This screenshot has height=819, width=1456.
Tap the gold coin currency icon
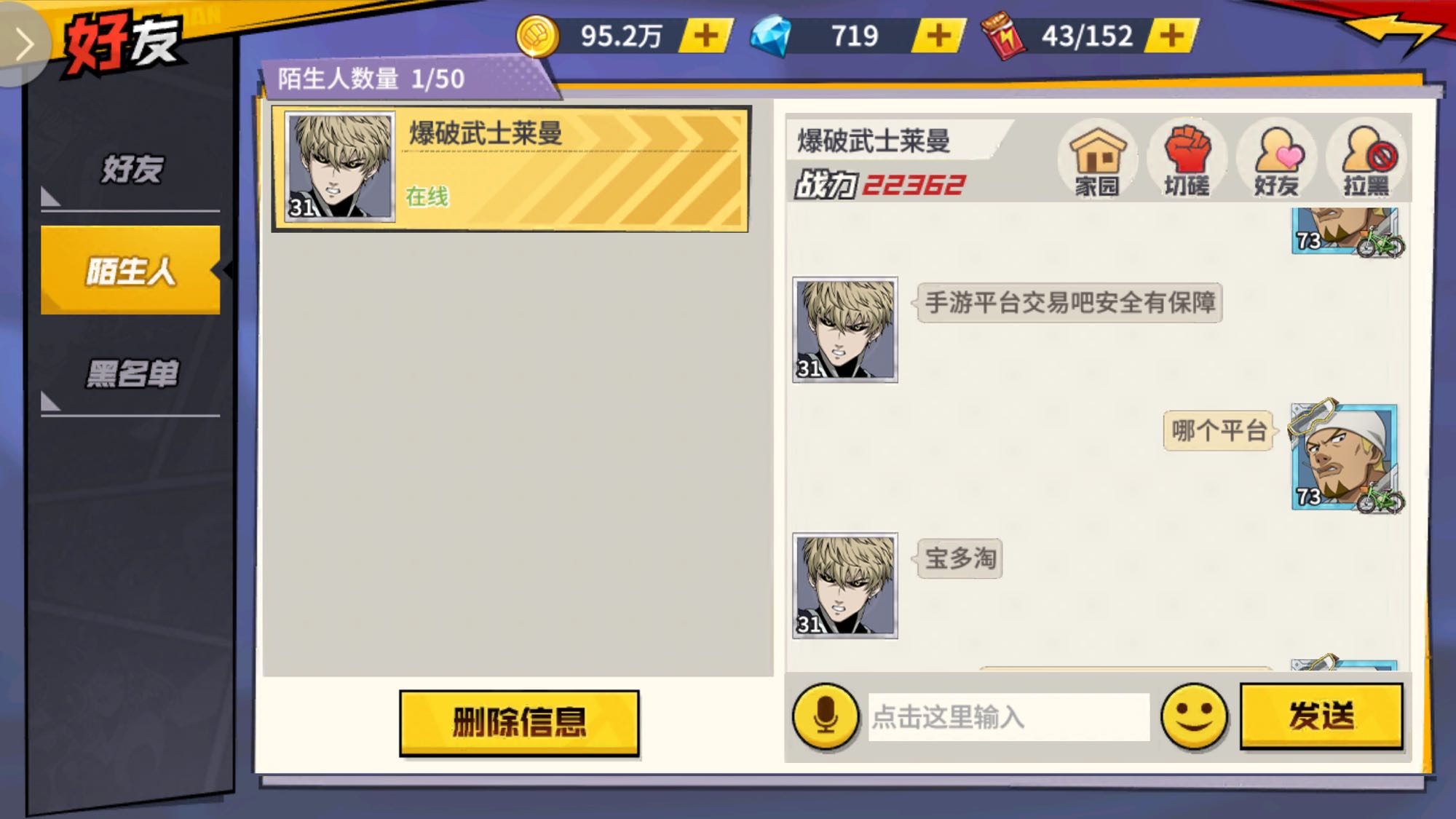tap(537, 36)
